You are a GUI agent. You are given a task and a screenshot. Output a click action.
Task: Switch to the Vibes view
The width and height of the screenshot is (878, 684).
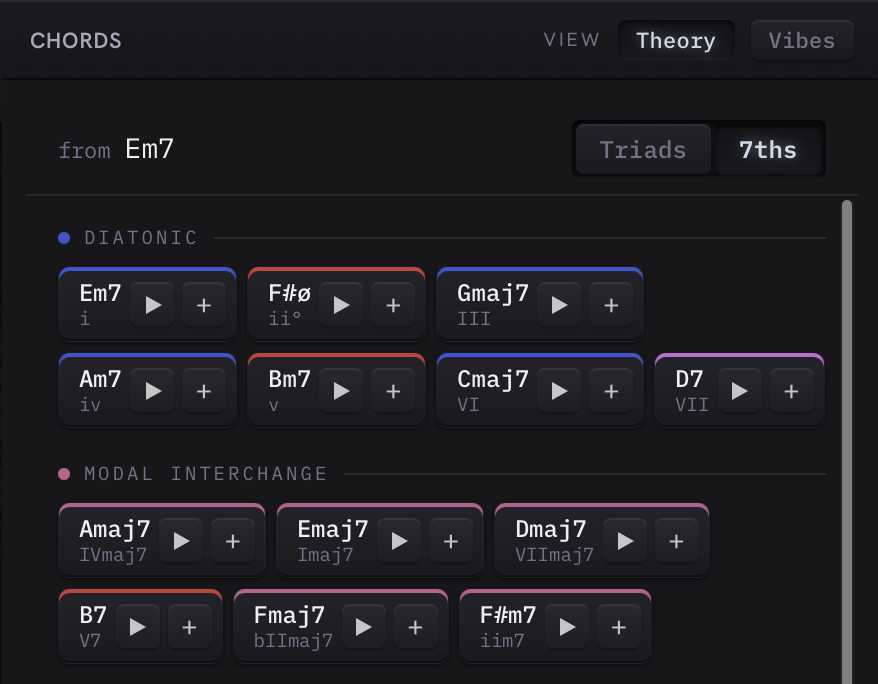click(x=802, y=40)
